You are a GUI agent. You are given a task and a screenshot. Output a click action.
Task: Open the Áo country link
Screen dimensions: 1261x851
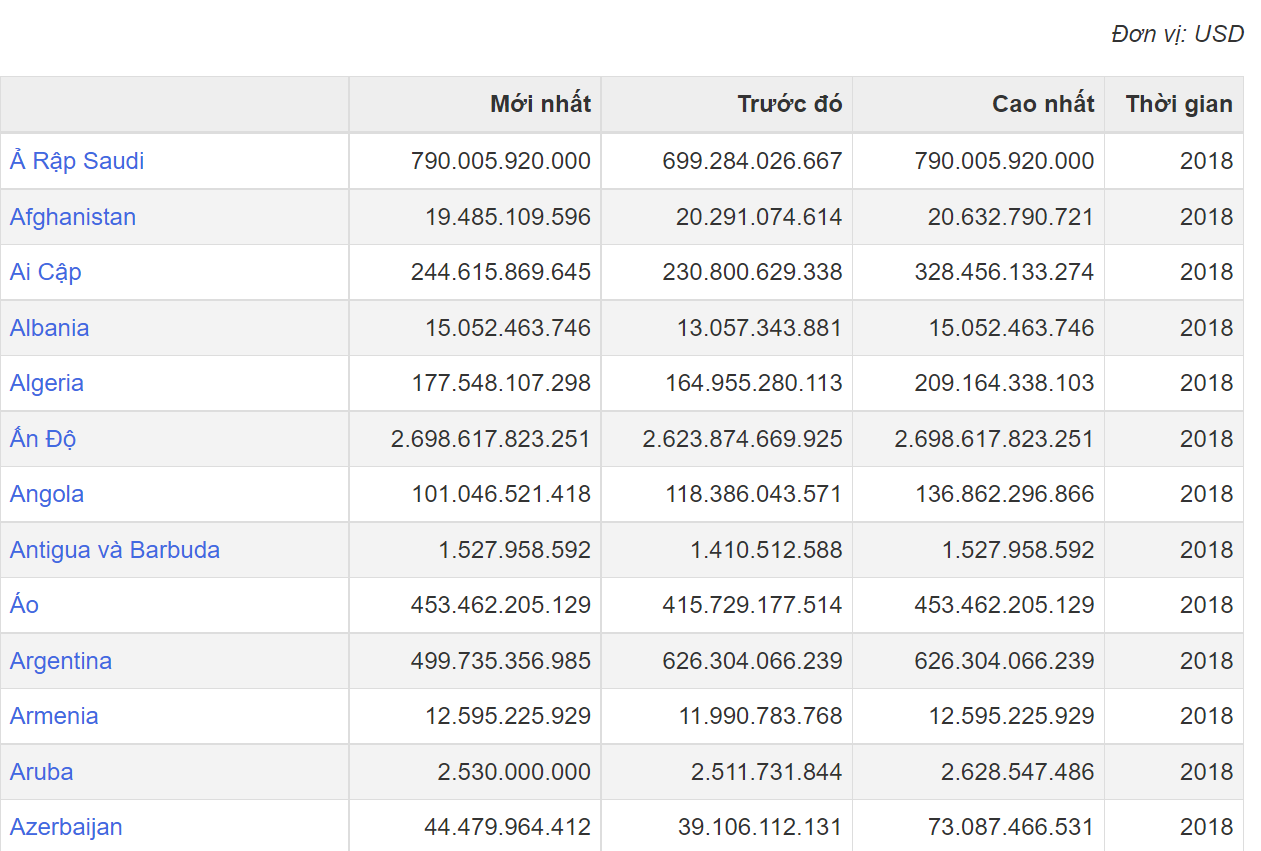click(x=25, y=604)
